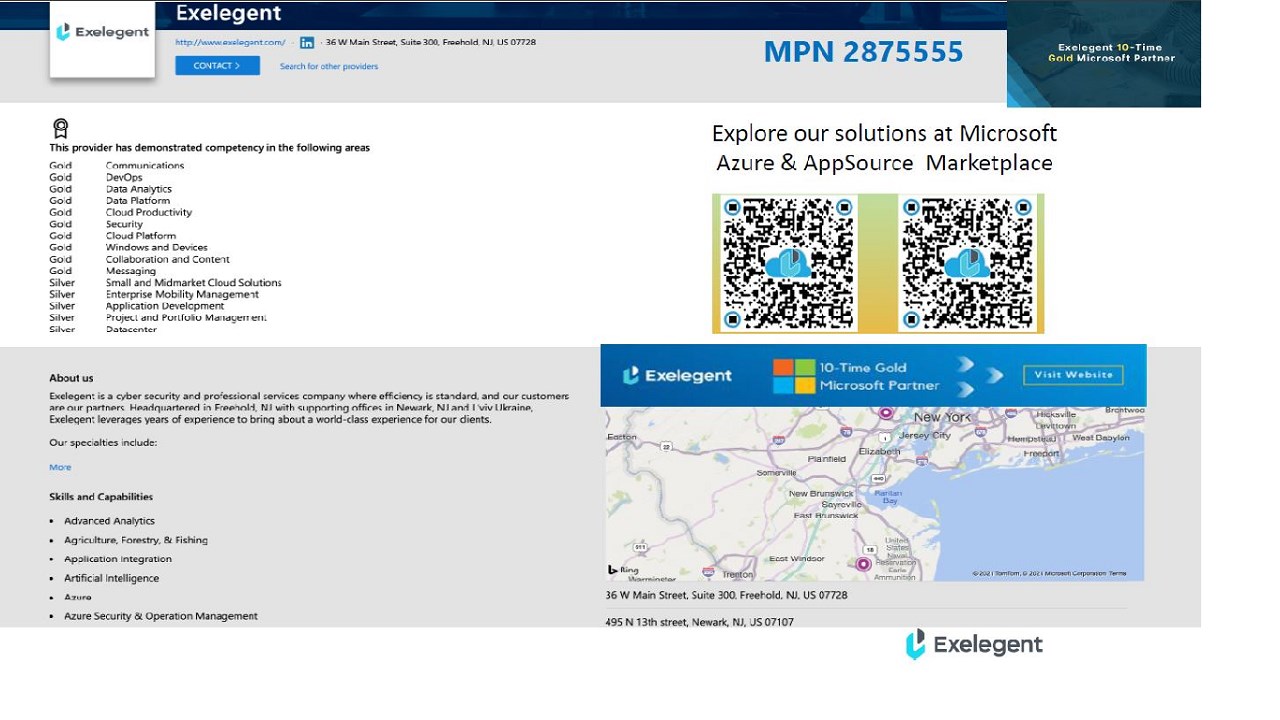
Task: Click New York label on map
Action: pyautogui.click(x=942, y=417)
